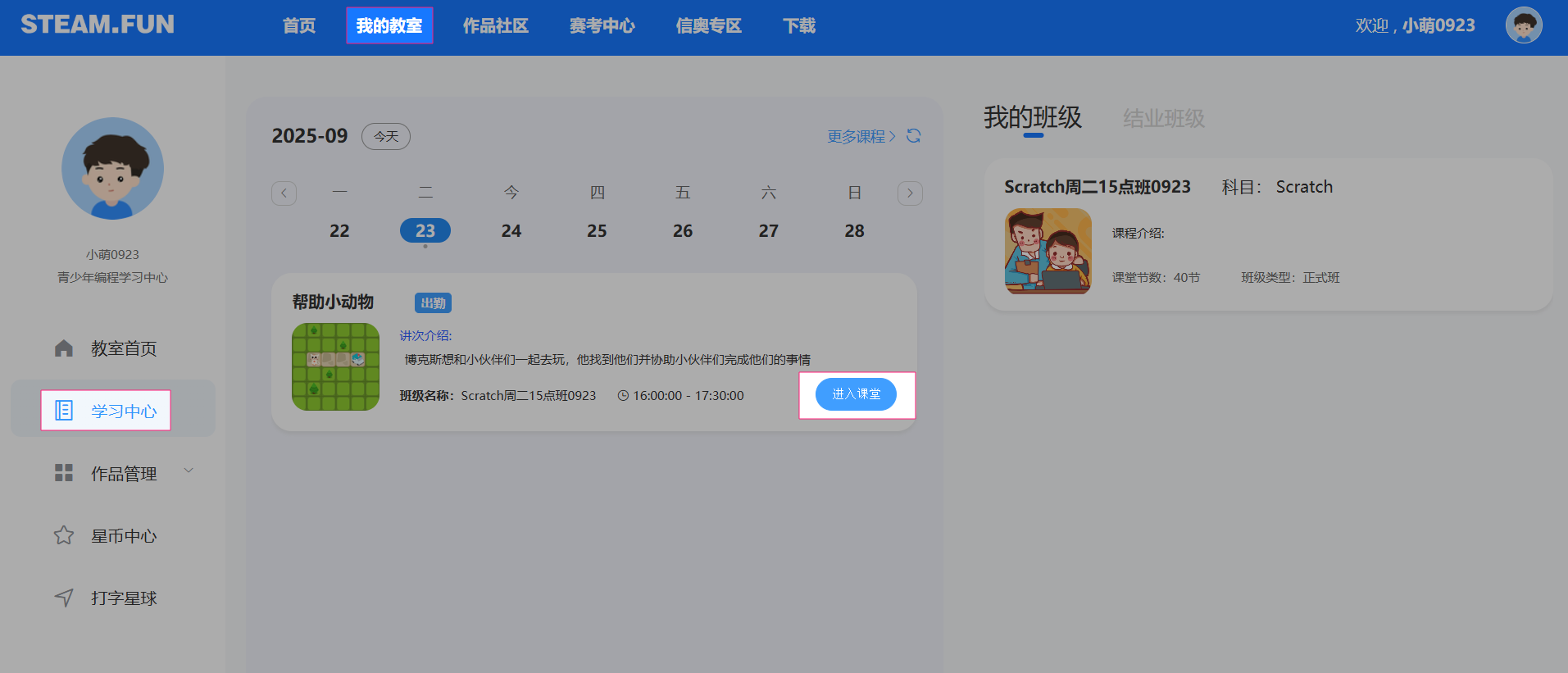Go to next week in calendar
The image size is (1568, 673).
tap(910, 193)
